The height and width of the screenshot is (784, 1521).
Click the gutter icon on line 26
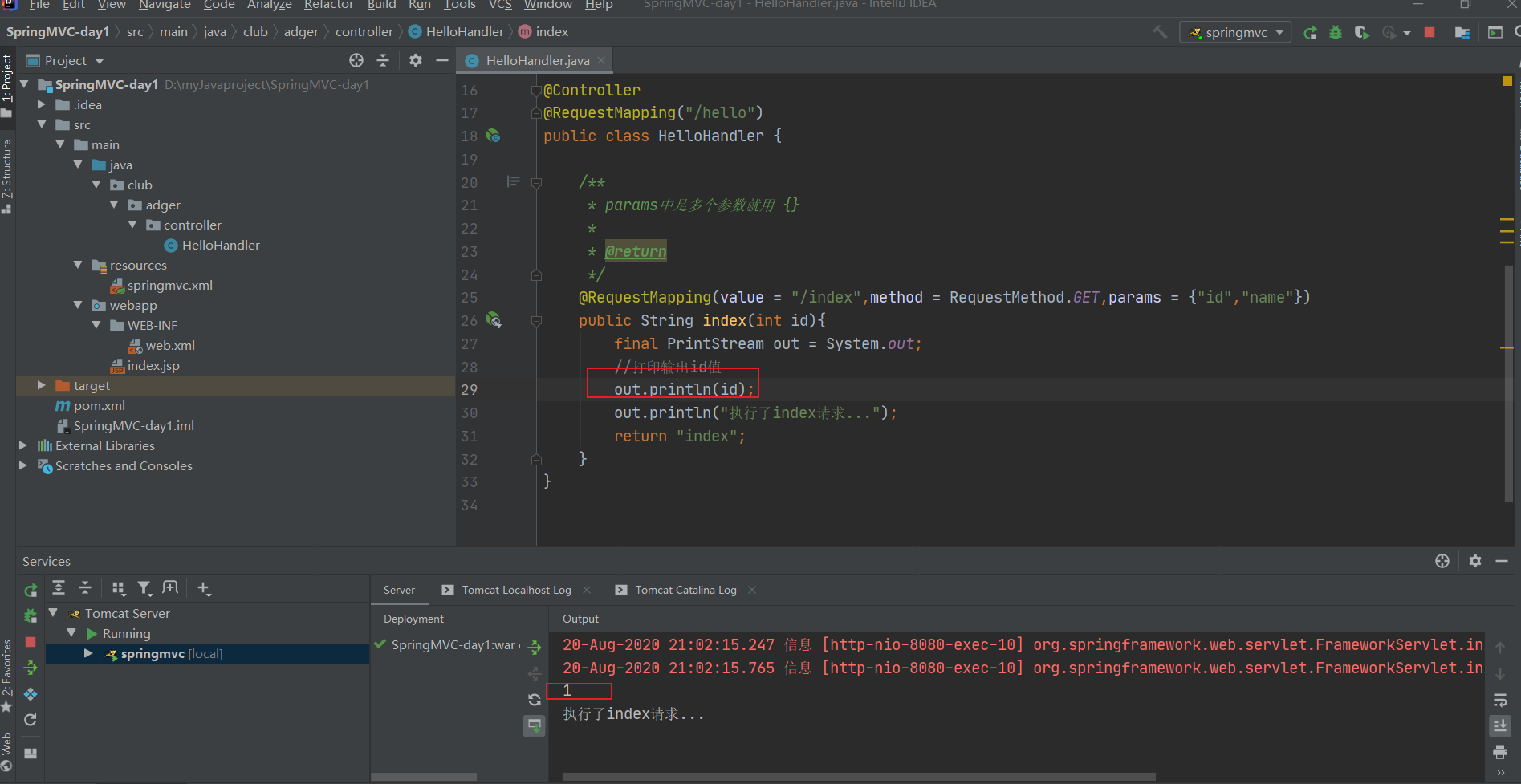(494, 320)
